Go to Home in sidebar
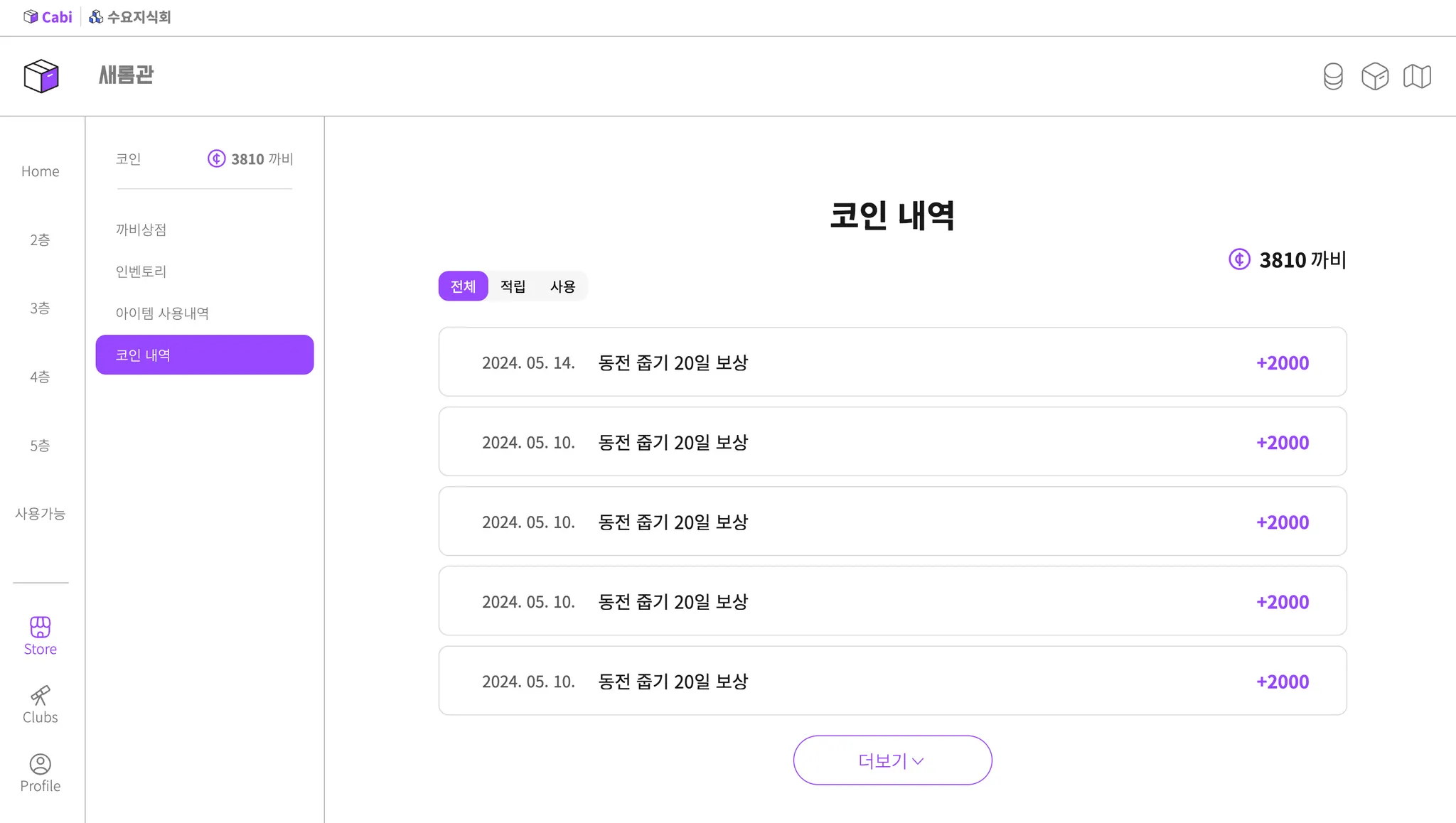Screen dimensions: 1456x823 pos(41,171)
